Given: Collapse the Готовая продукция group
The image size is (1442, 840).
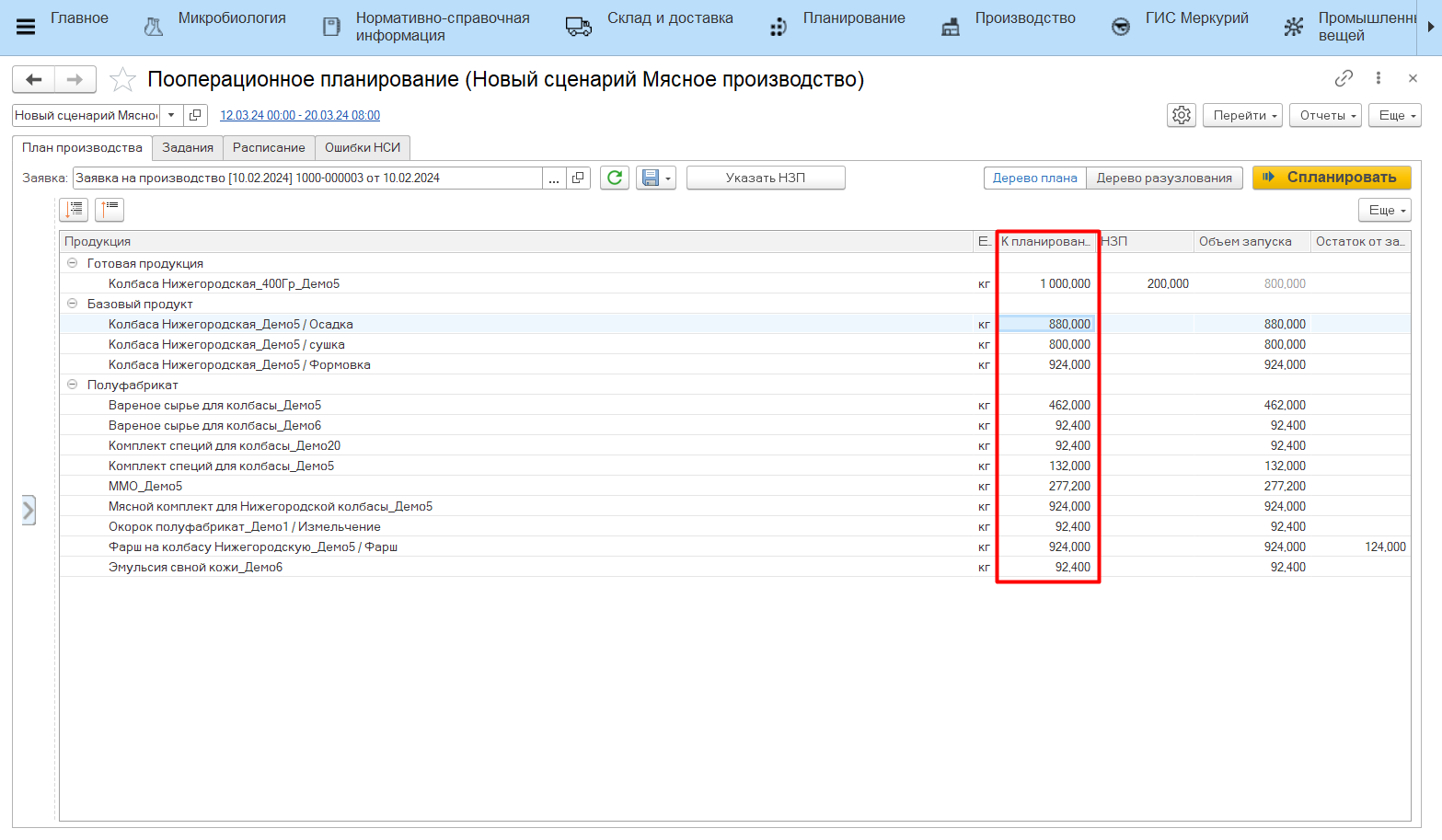Looking at the screenshot, I should (x=73, y=263).
